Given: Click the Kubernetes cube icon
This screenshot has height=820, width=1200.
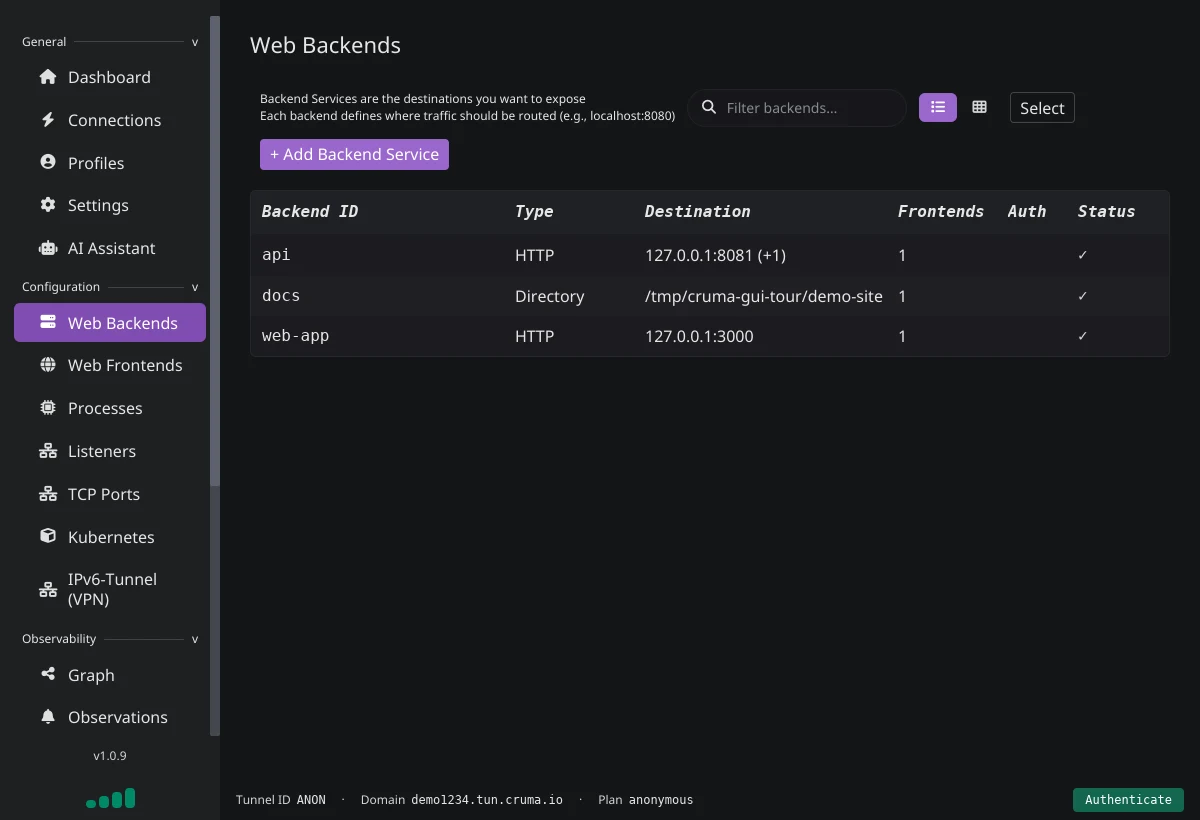Looking at the screenshot, I should [47, 536].
